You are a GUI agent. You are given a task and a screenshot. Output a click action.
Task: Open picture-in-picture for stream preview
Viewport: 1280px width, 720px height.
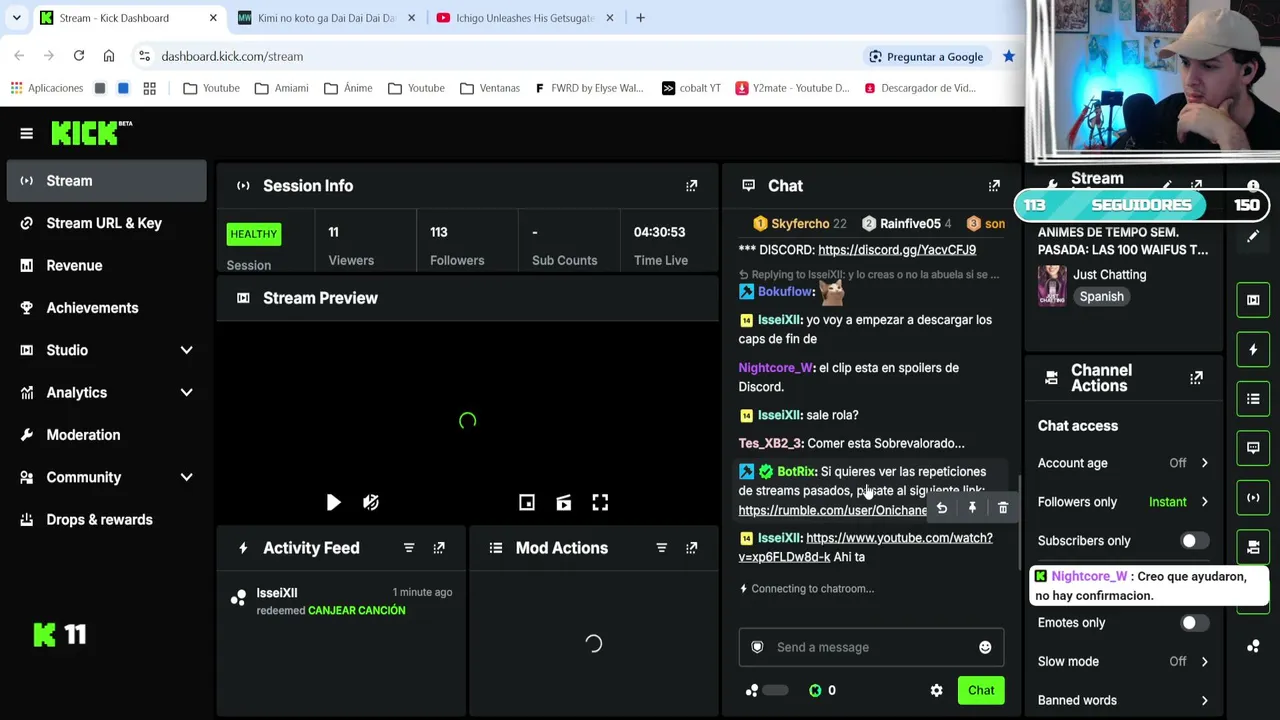(x=527, y=502)
